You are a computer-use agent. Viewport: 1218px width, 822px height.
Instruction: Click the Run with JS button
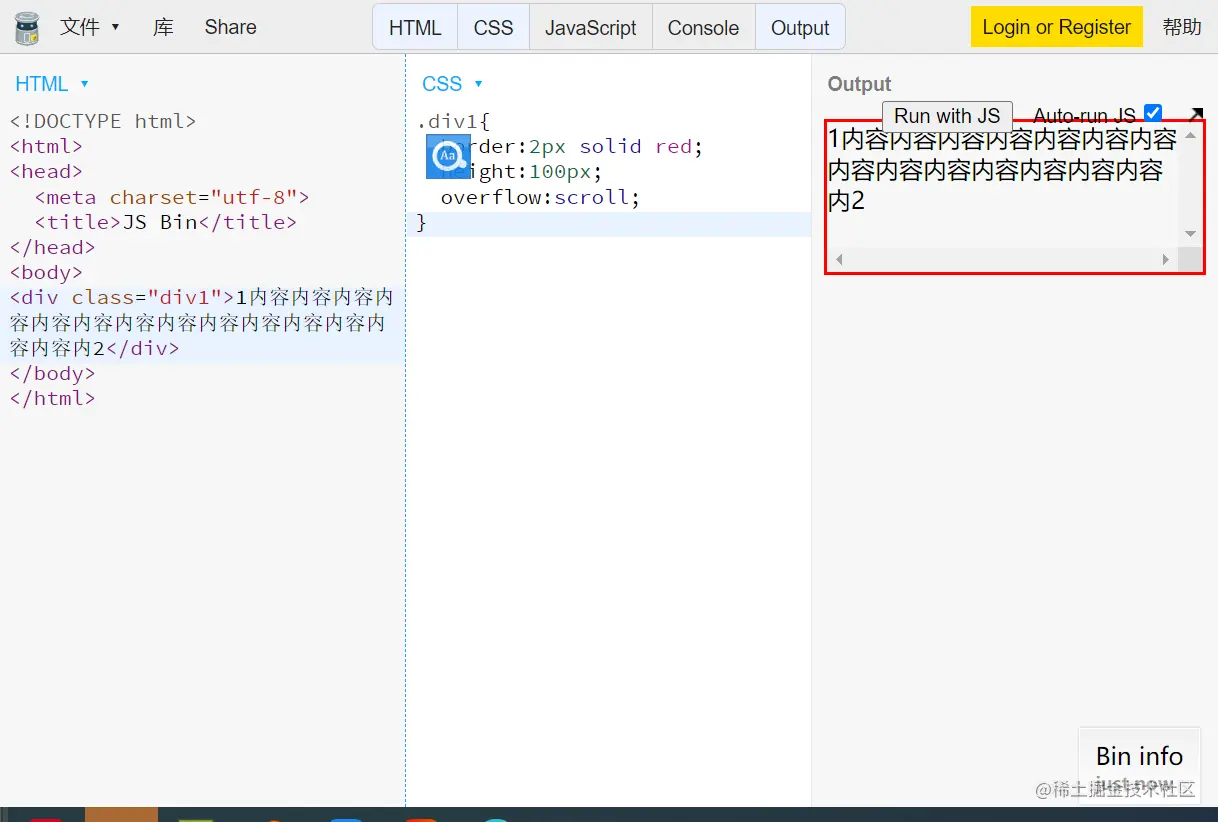947,116
